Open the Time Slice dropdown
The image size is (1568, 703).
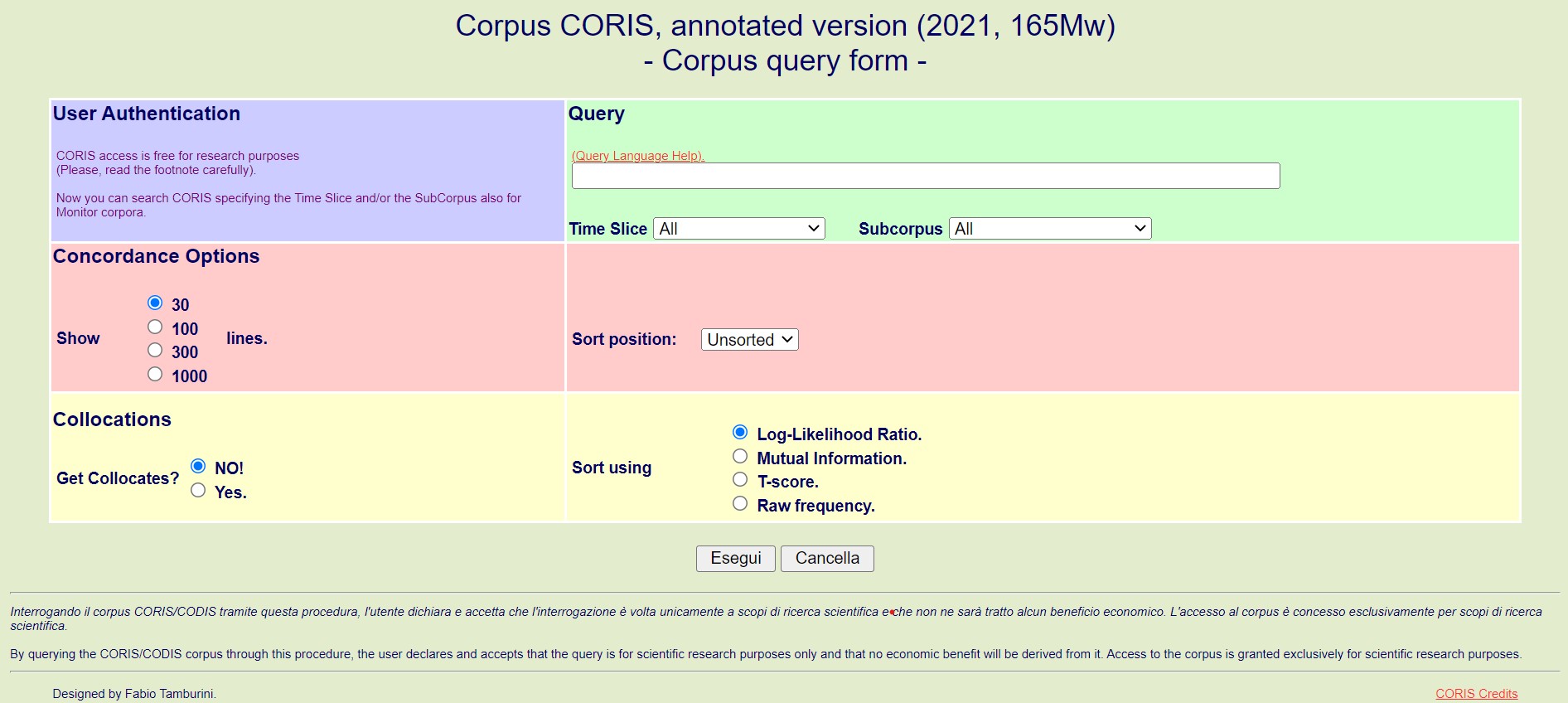738,229
